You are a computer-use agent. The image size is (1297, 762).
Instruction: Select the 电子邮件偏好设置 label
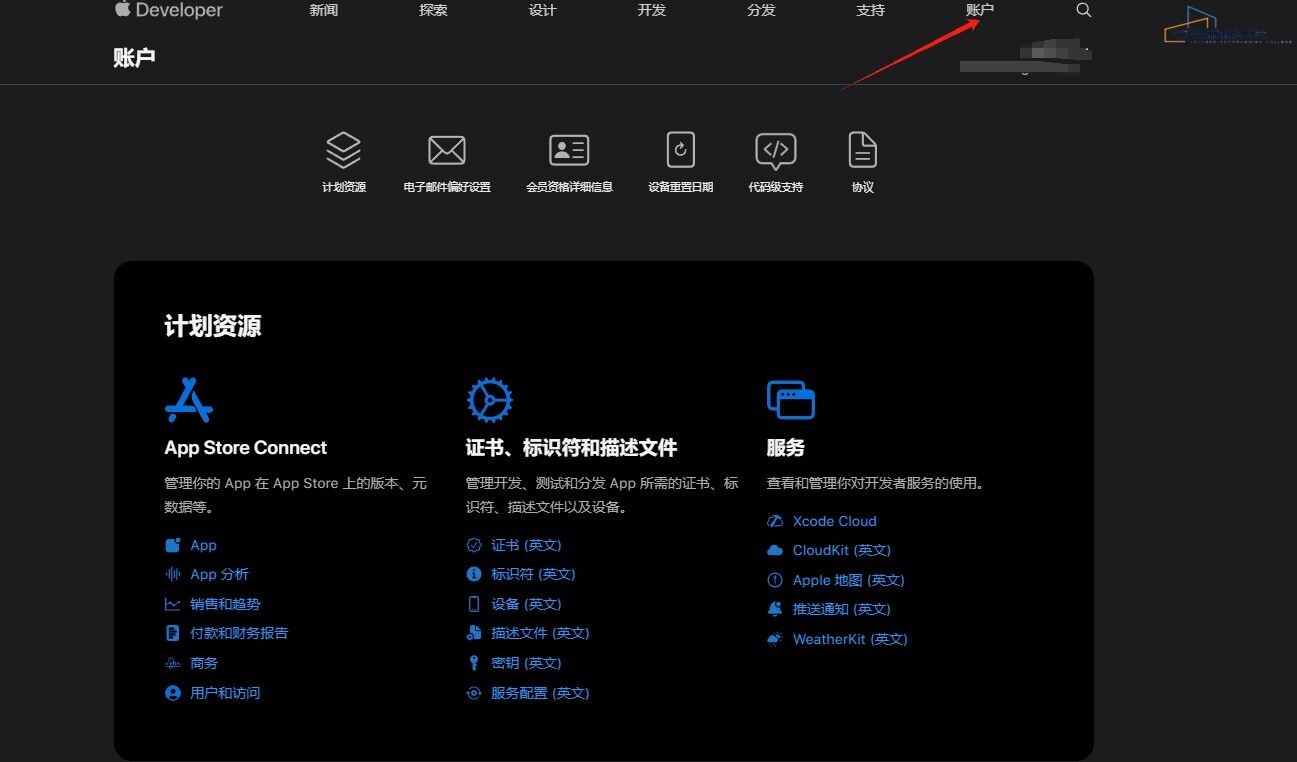[447, 187]
